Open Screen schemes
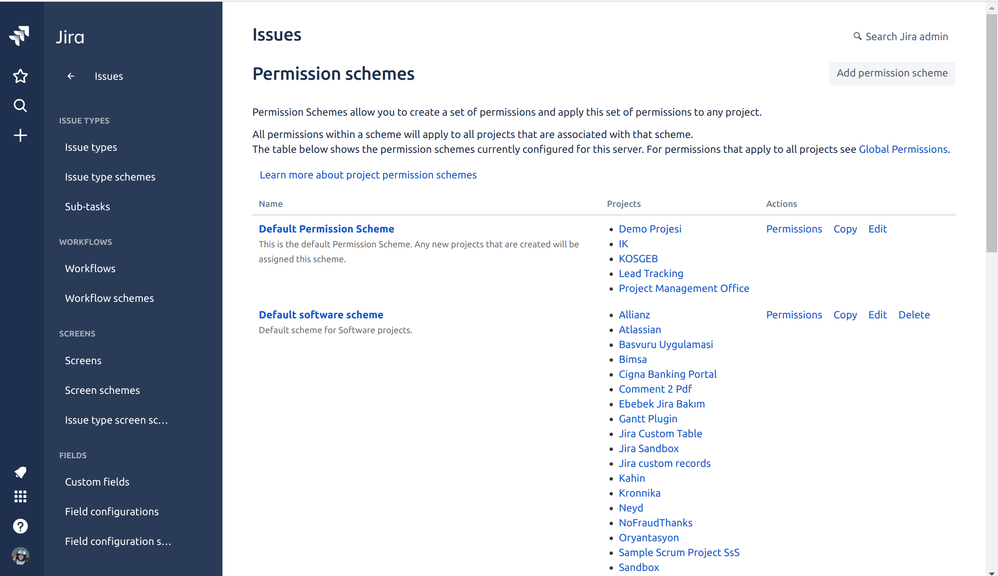 point(102,390)
